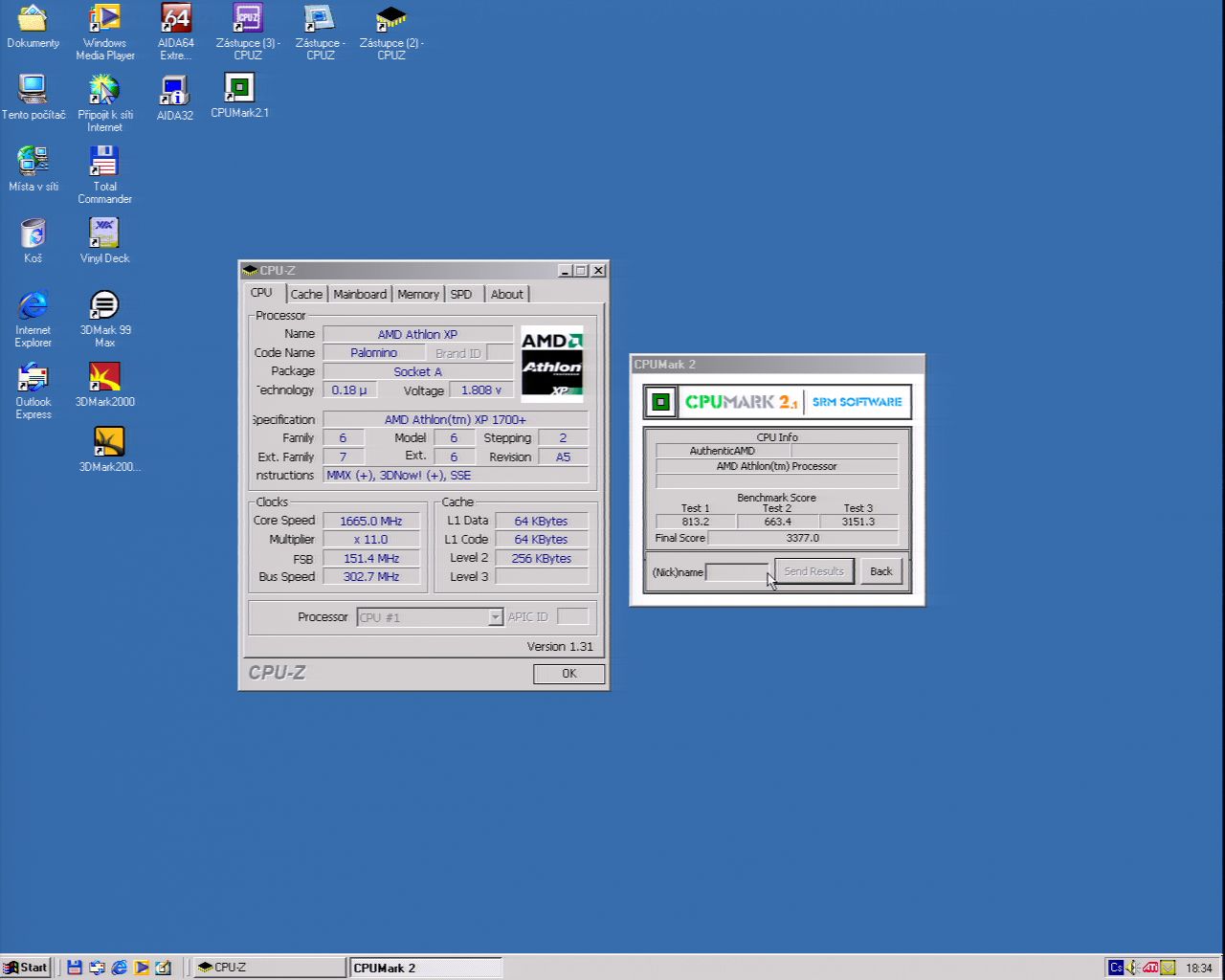Open Zástupce - CPUZ desktop shortcut
The height and width of the screenshot is (980, 1225).
[320, 32]
